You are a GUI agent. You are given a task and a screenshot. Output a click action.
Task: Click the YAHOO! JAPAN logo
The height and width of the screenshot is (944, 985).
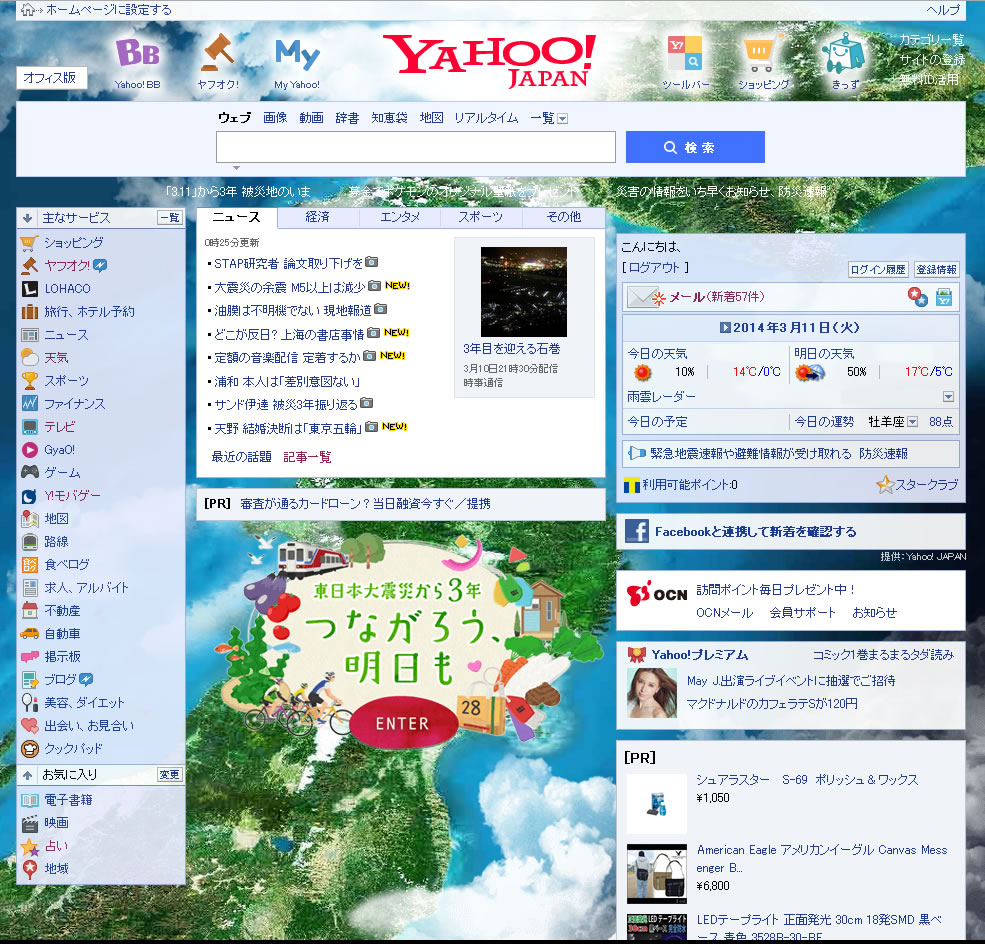pos(489,61)
